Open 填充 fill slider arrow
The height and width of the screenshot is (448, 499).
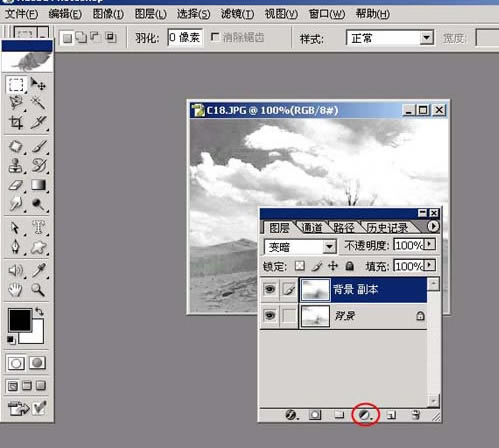tap(430, 265)
